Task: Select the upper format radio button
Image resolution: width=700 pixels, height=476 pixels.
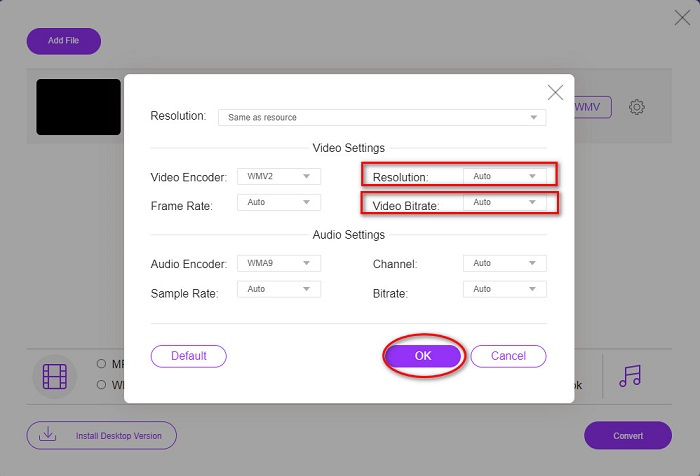Action: coord(102,364)
